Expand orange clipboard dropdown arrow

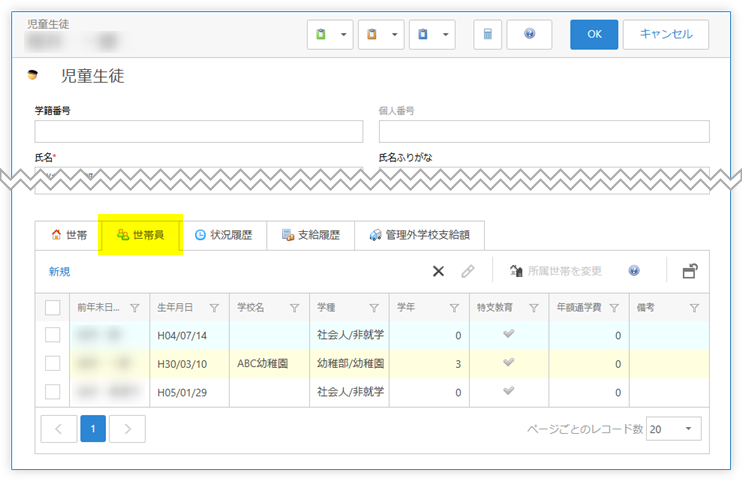(x=395, y=34)
